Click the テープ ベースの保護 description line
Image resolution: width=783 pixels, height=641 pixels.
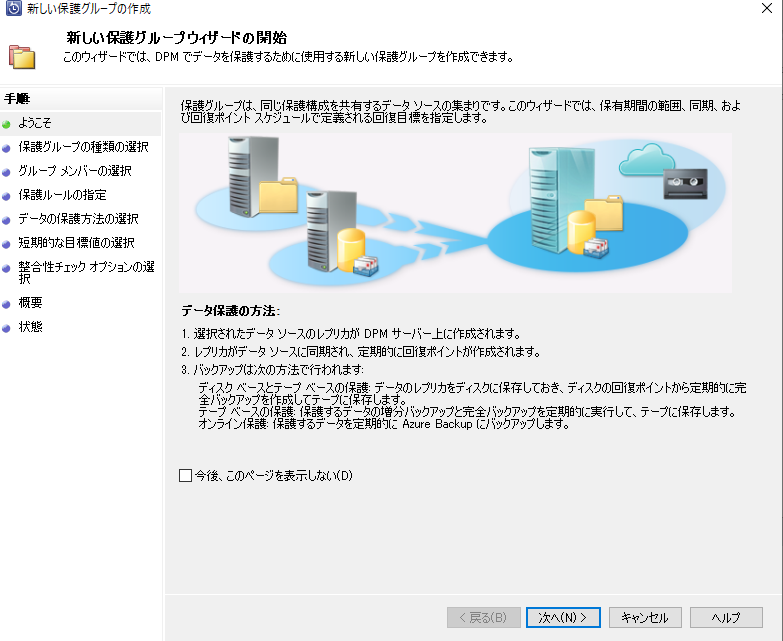click(x=467, y=412)
